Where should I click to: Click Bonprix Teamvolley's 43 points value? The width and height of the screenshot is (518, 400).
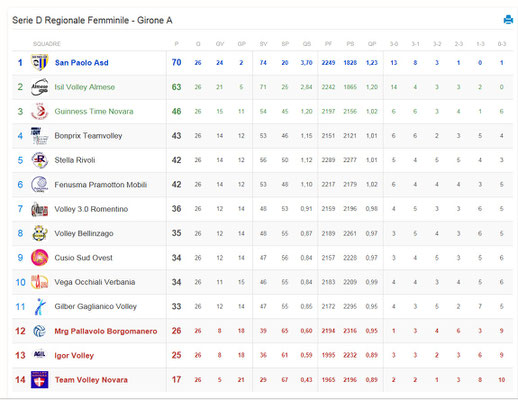click(x=176, y=136)
